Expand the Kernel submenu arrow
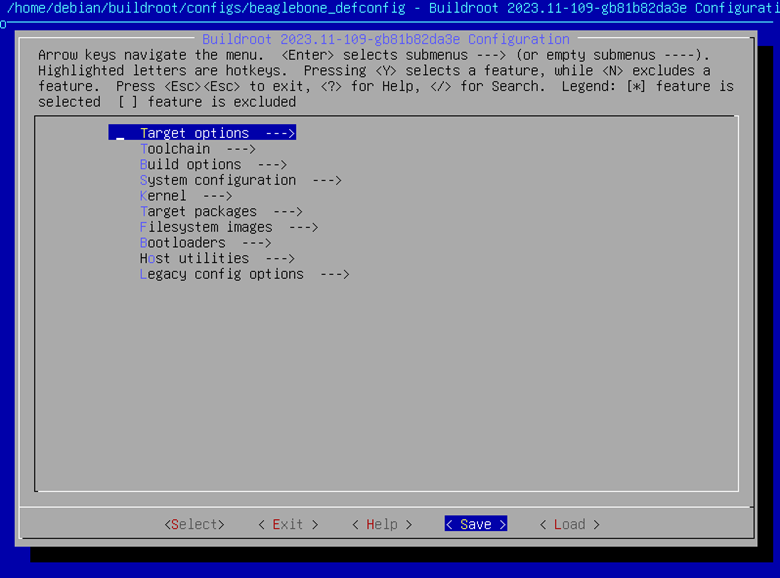 (x=217, y=196)
